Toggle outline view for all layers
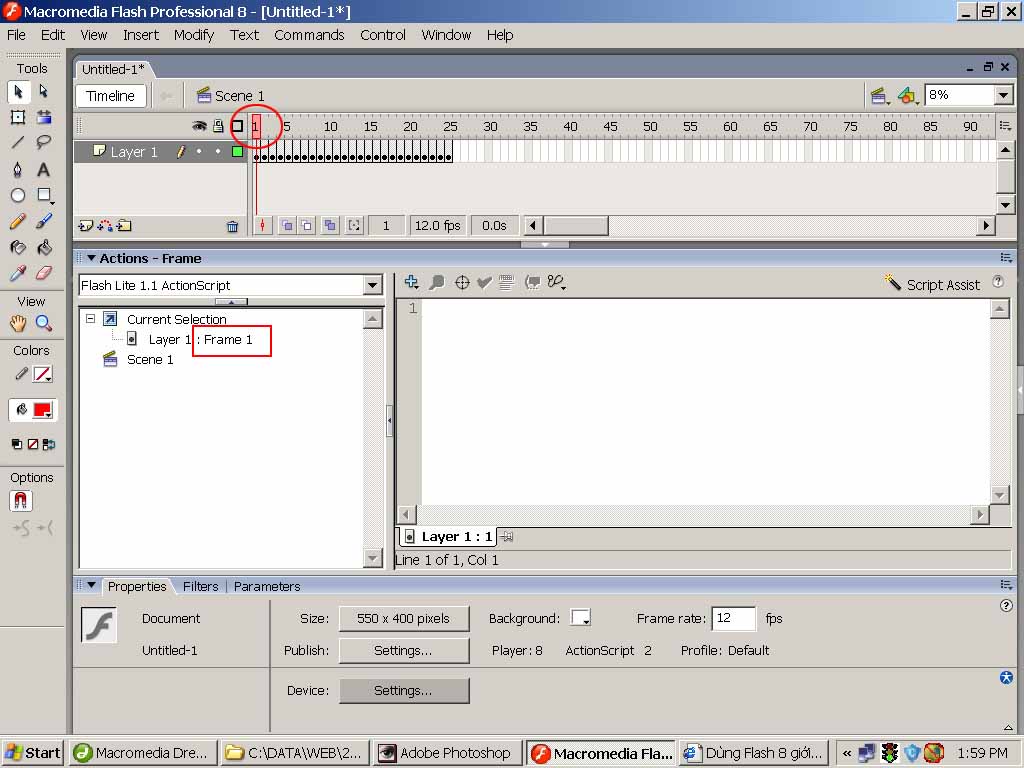The width and height of the screenshot is (1024, 768). (237, 126)
